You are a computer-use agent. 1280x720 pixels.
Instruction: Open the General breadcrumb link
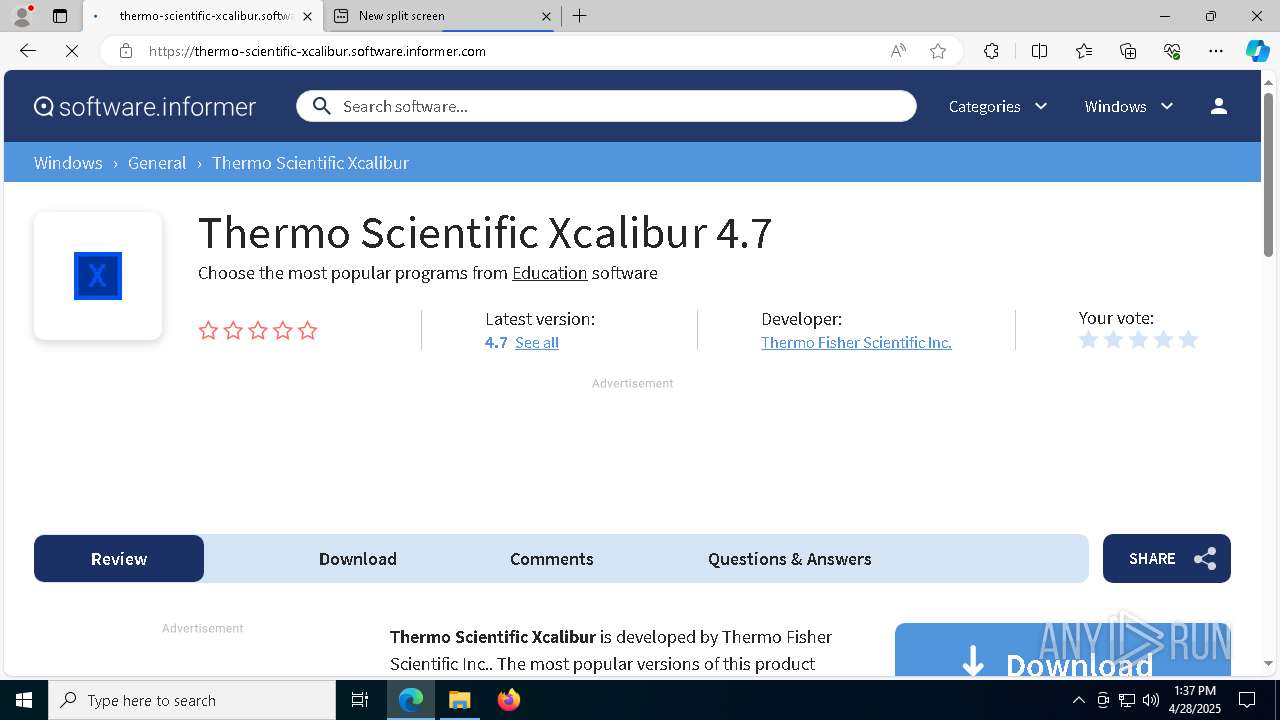click(157, 163)
